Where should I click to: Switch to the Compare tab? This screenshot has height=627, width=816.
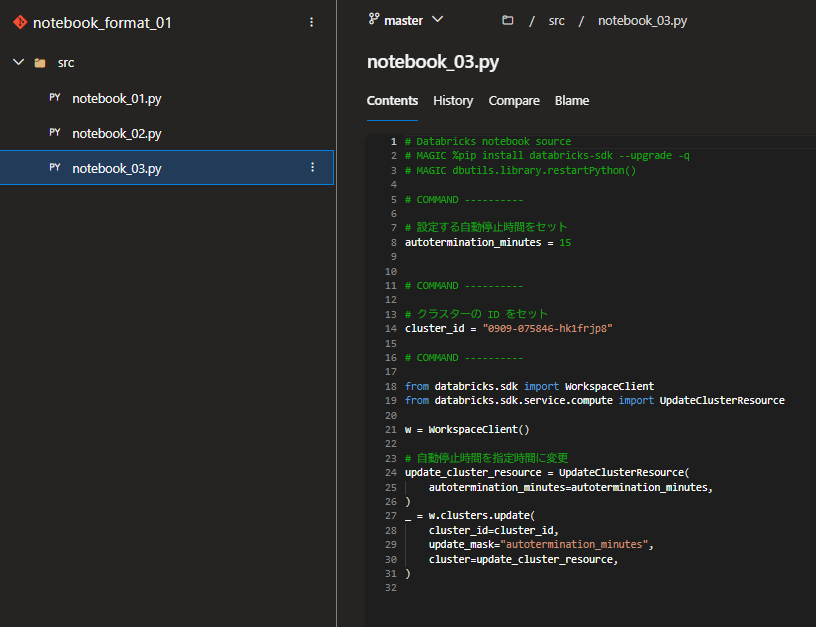(x=514, y=101)
